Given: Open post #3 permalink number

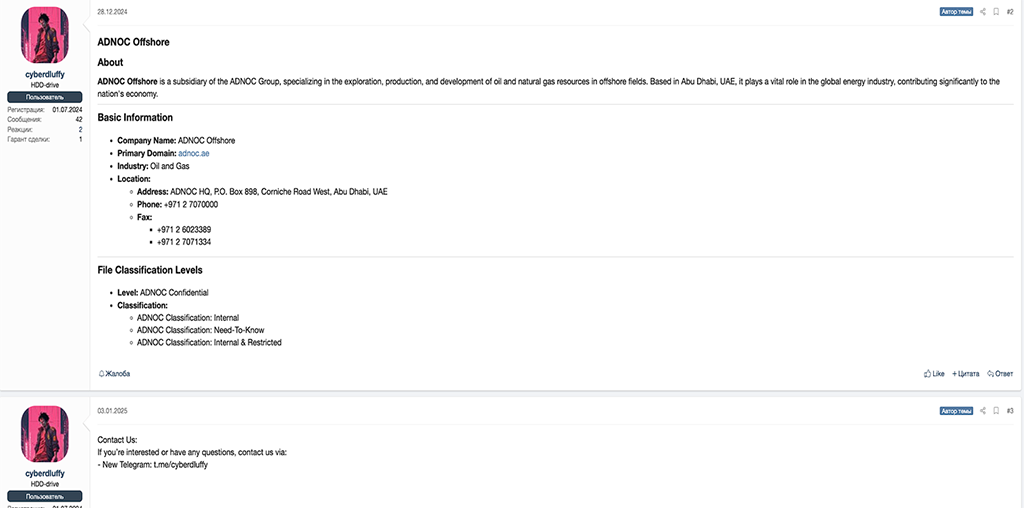Looking at the screenshot, I should (1010, 411).
